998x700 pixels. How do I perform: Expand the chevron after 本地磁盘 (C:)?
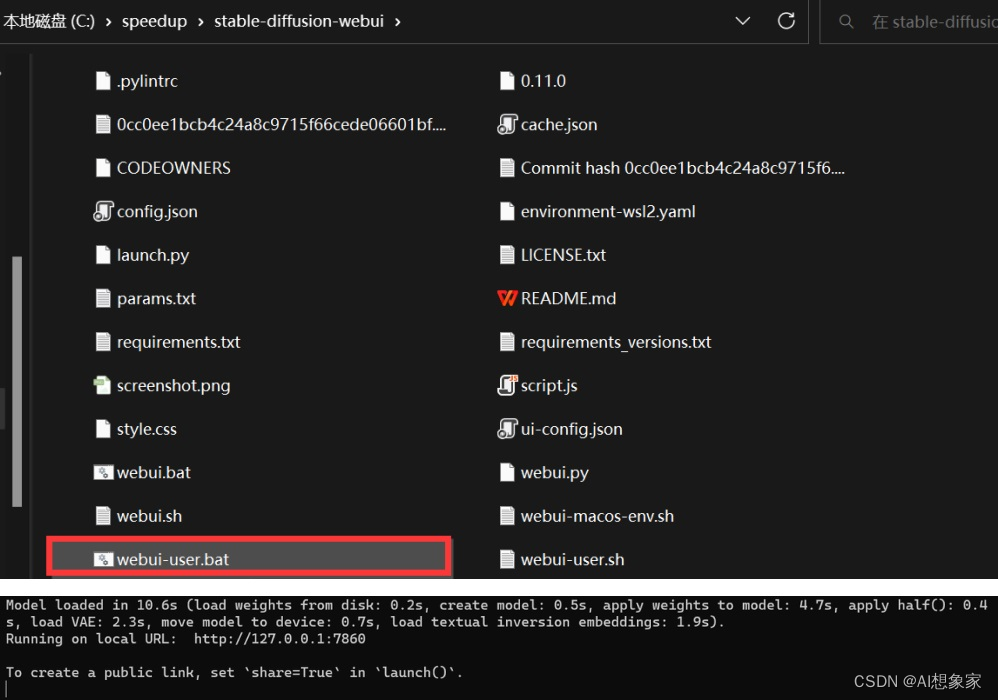(x=108, y=22)
